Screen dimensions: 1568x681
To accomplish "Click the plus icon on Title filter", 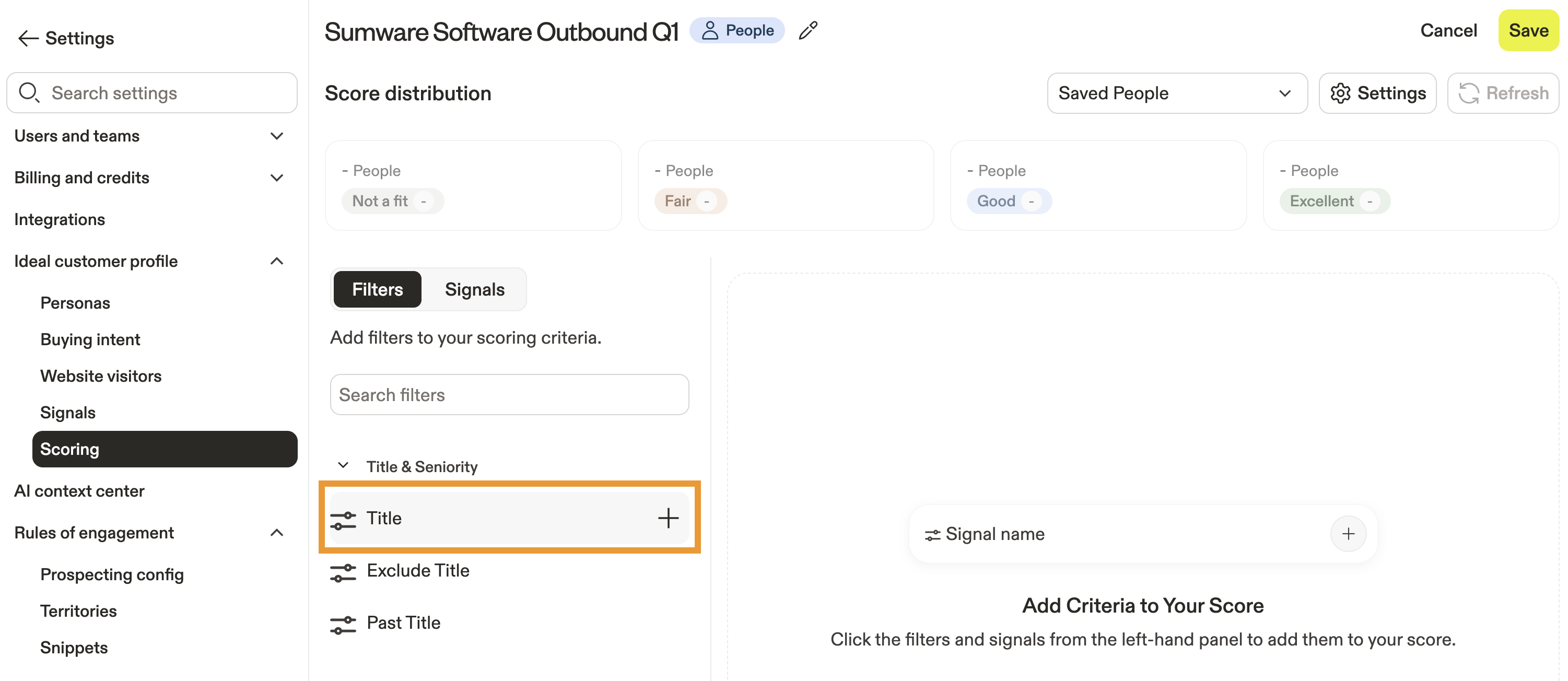I will coord(668,518).
